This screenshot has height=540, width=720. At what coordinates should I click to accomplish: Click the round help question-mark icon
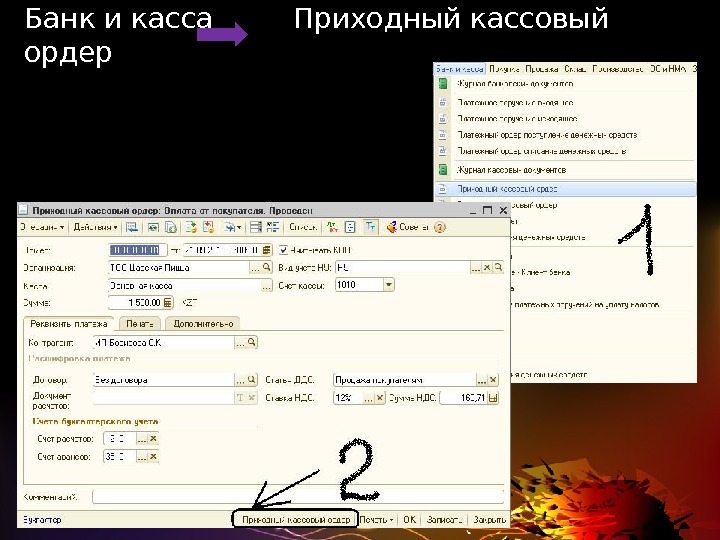click(440, 227)
